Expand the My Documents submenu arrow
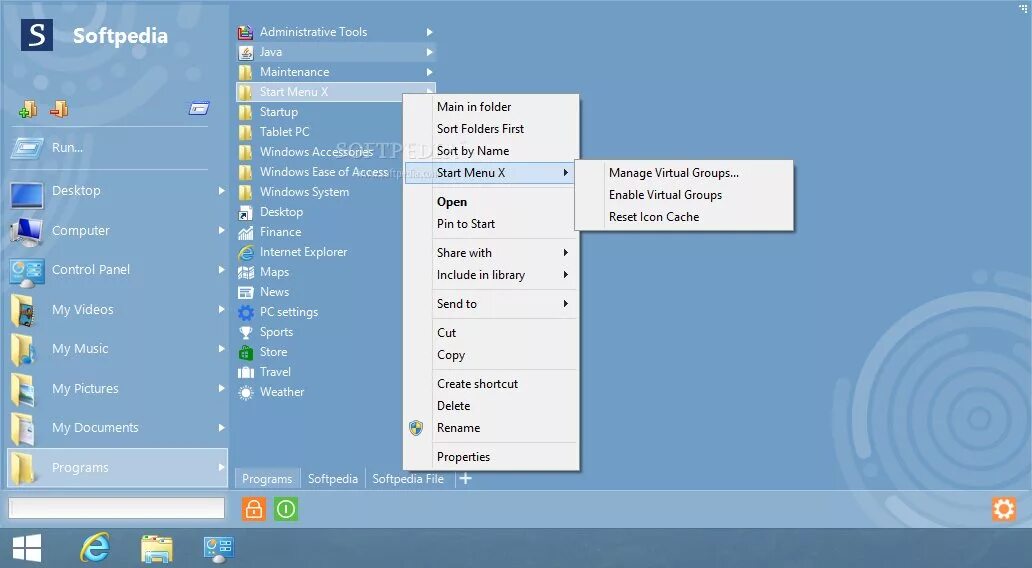Image resolution: width=1032 pixels, height=568 pixels. (222, 428)
